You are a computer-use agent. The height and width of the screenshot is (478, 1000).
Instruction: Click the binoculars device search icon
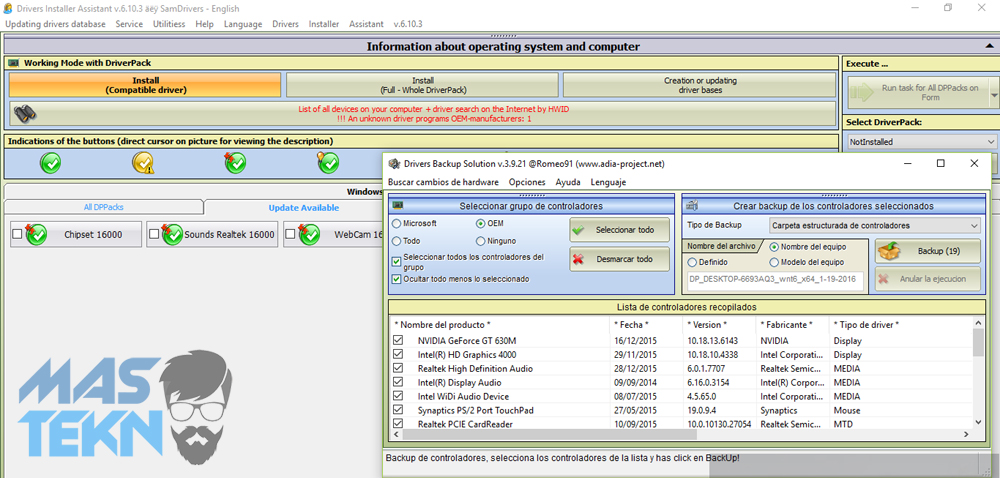point(25,113)
